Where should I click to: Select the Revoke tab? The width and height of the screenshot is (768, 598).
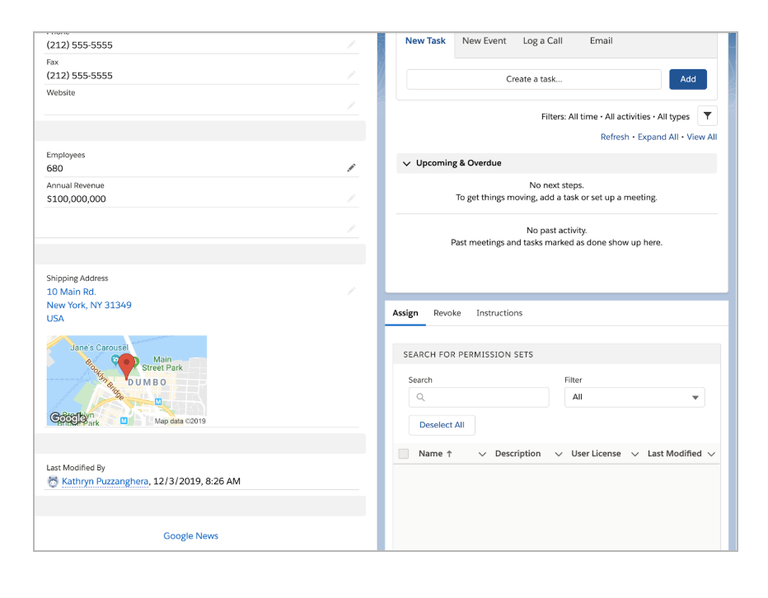[447, 313]
